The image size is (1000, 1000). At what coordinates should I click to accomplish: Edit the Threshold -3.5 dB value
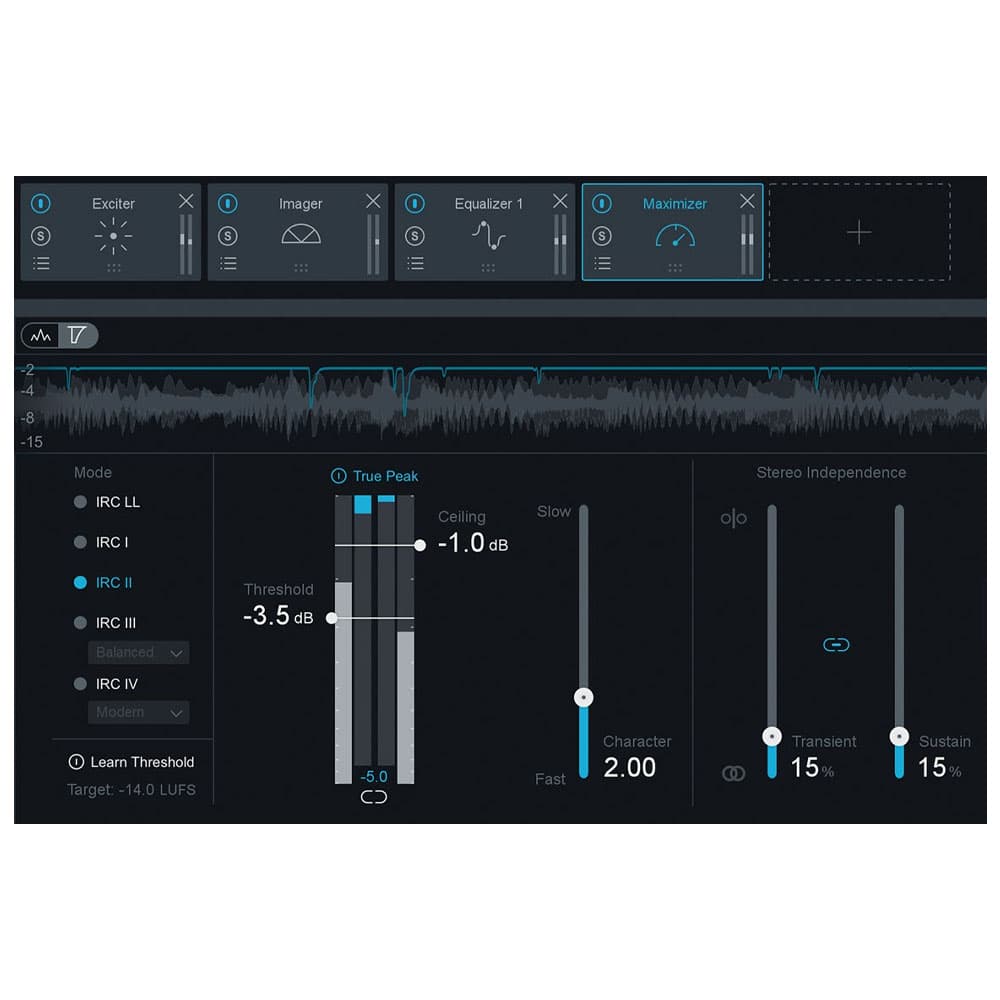point(278,616)
